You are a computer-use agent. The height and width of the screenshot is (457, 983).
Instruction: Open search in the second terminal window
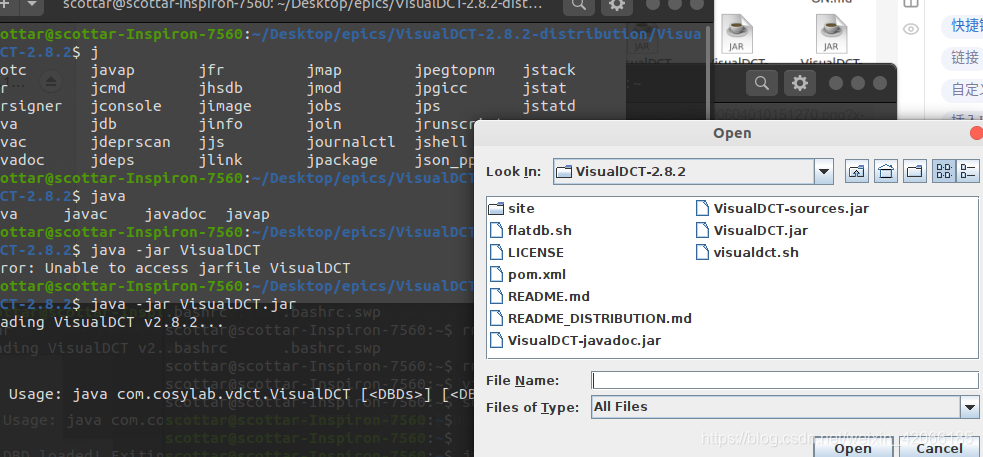click(762, 83)
